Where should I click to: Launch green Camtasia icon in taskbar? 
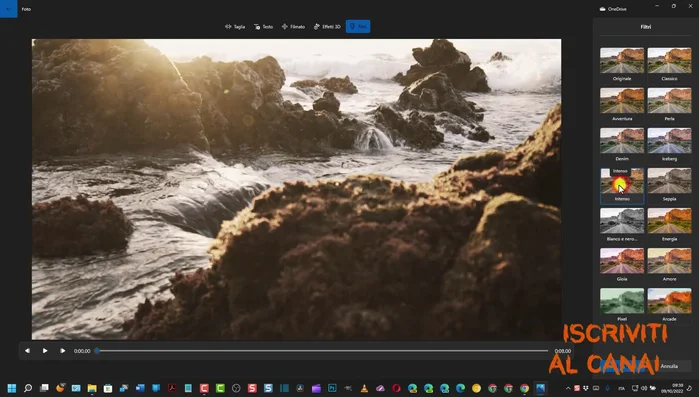tap(220, 389)
